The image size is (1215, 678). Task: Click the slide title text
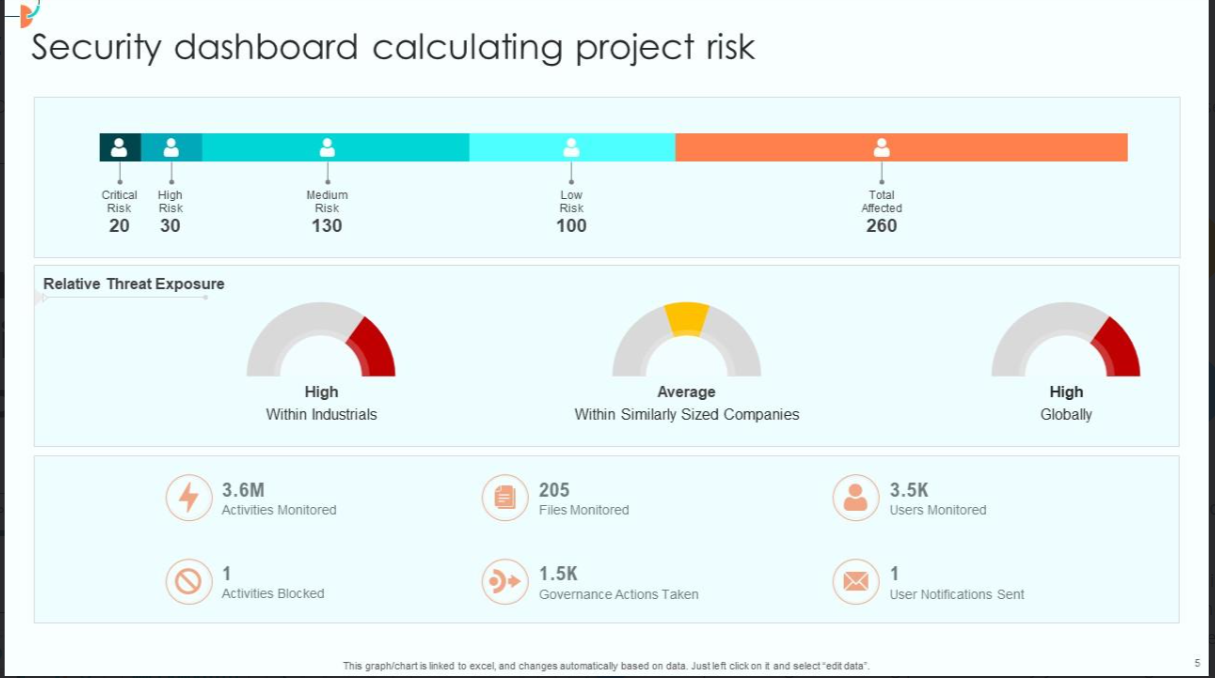393,47
